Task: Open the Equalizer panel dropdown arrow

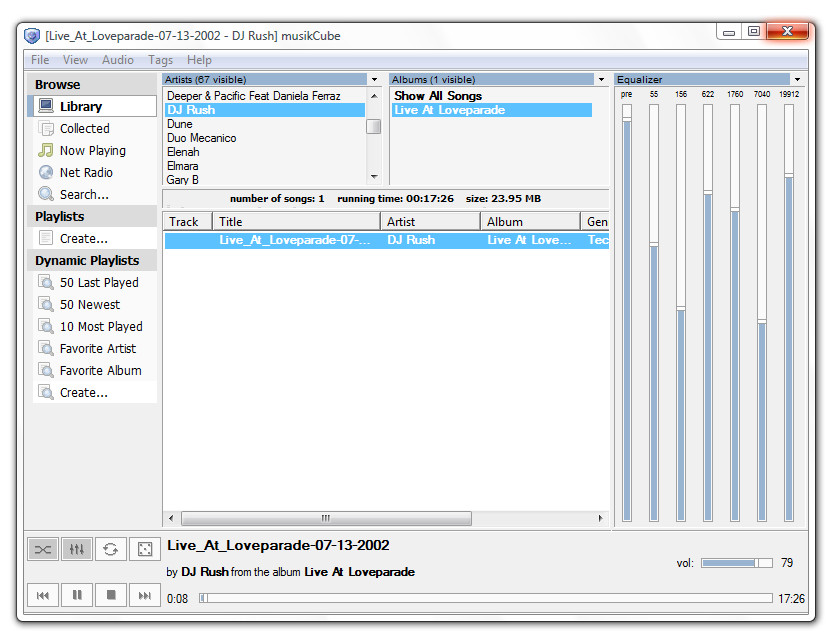Action: (x=797, y=80)
